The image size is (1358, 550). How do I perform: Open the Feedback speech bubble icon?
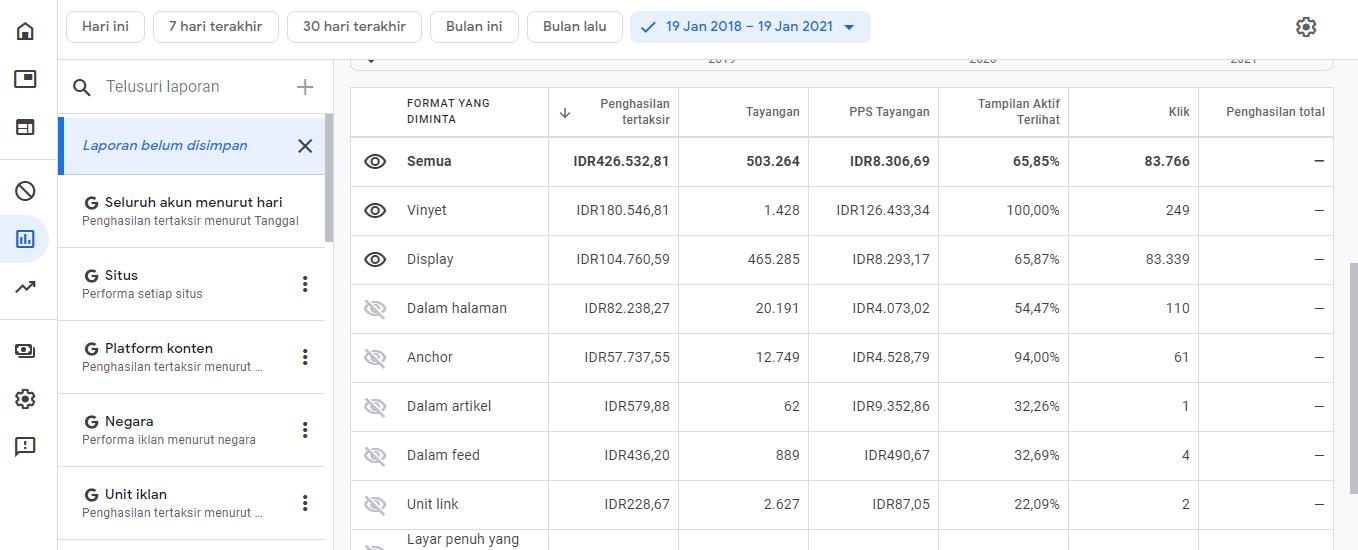coord(25,447)
